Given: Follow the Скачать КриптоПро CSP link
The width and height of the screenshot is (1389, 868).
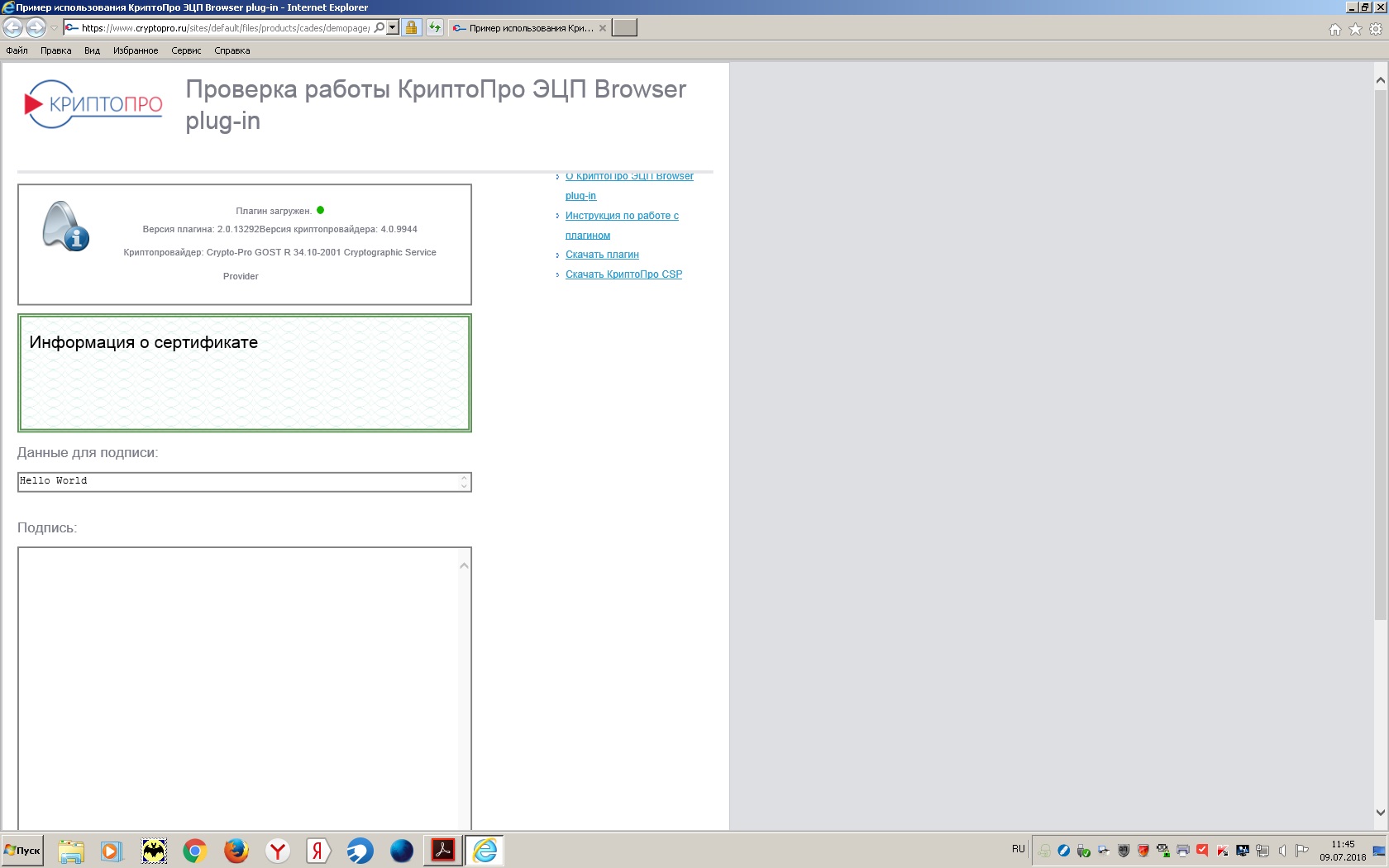Looking at the screenshot, I should click(x=623, y=274).
